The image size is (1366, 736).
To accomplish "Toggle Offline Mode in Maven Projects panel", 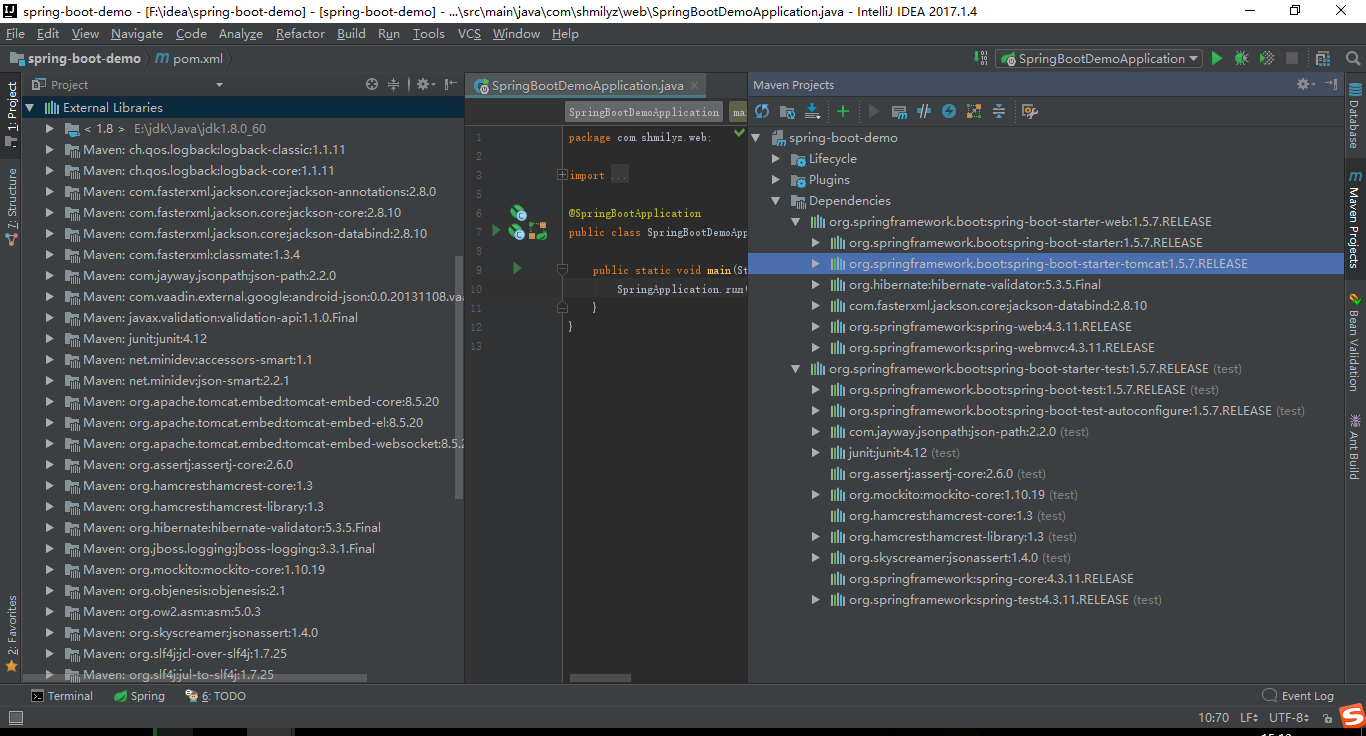I will pos(950,111).
